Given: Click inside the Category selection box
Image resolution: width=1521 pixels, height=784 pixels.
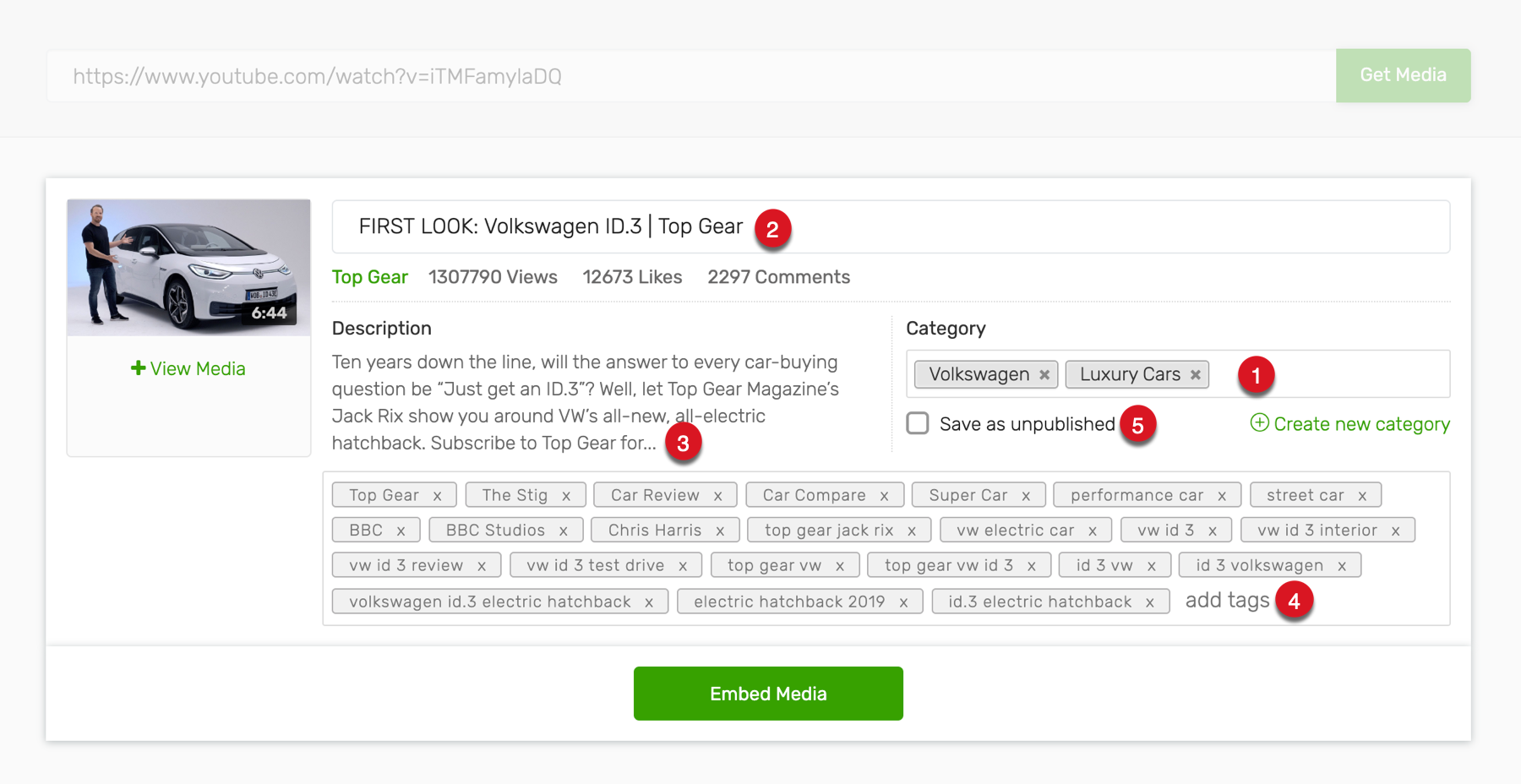Looking at the screenshot, I should tap(1178, 374).
